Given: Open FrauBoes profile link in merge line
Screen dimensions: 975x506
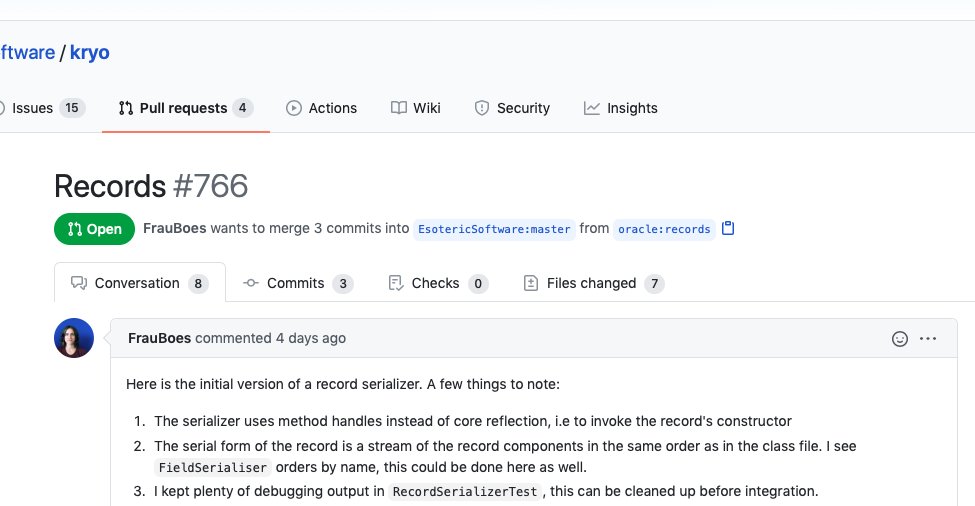Looking at the screenshot, I should coord(174,228).
